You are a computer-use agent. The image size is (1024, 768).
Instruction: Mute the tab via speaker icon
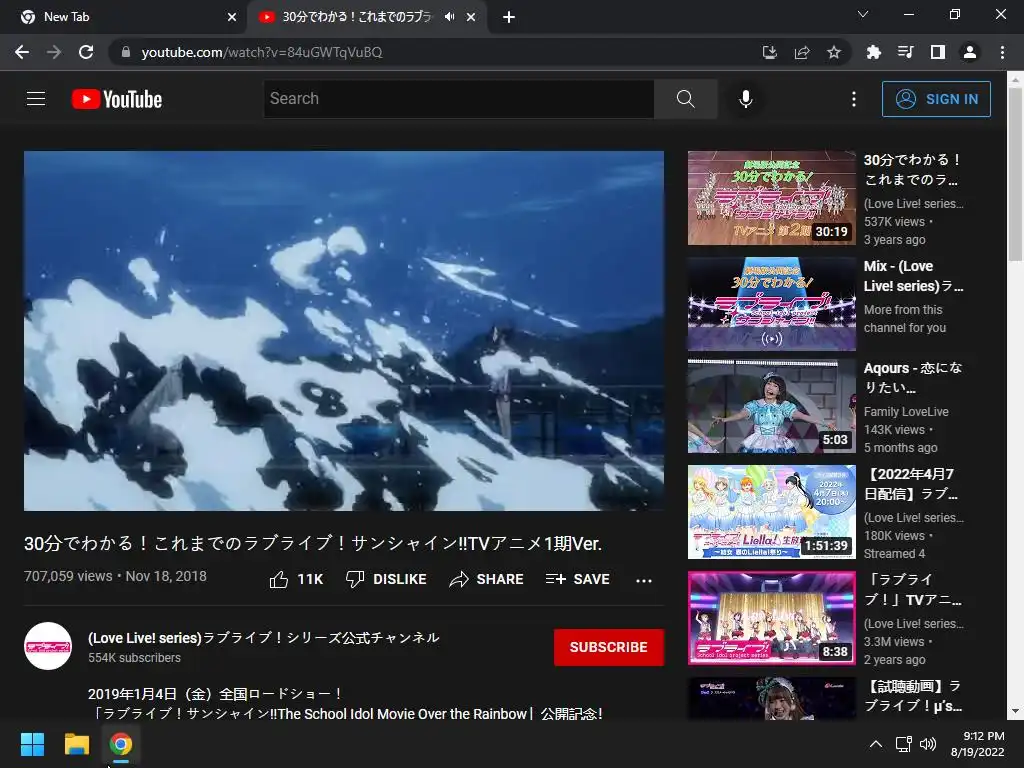(449, 17)
